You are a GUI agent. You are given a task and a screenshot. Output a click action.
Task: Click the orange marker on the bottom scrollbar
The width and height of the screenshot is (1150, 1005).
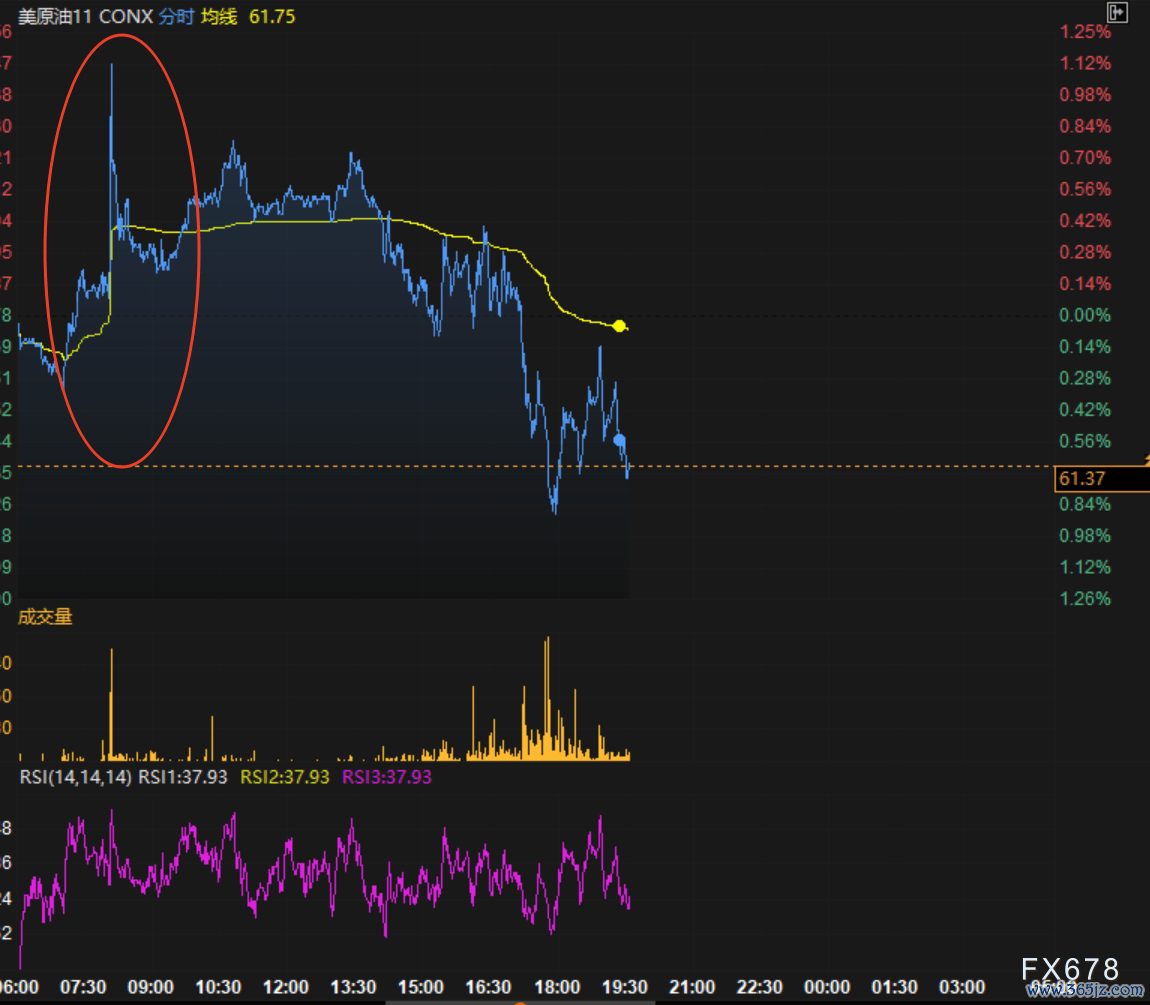click(518, 1001)
